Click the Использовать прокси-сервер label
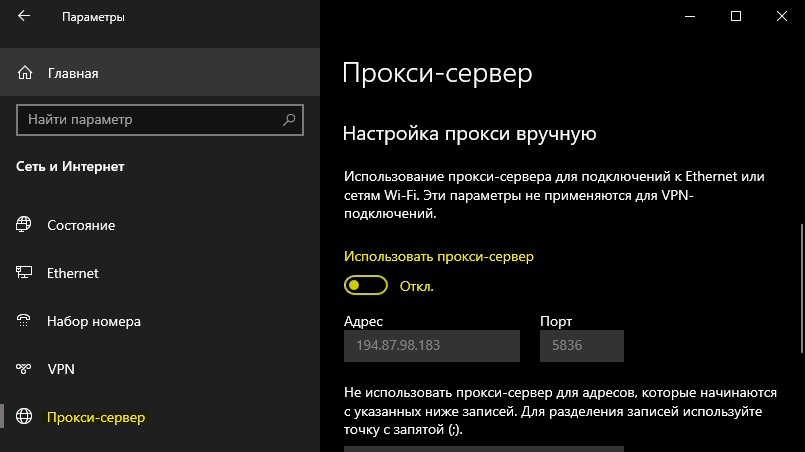 (x=439, y=256)
